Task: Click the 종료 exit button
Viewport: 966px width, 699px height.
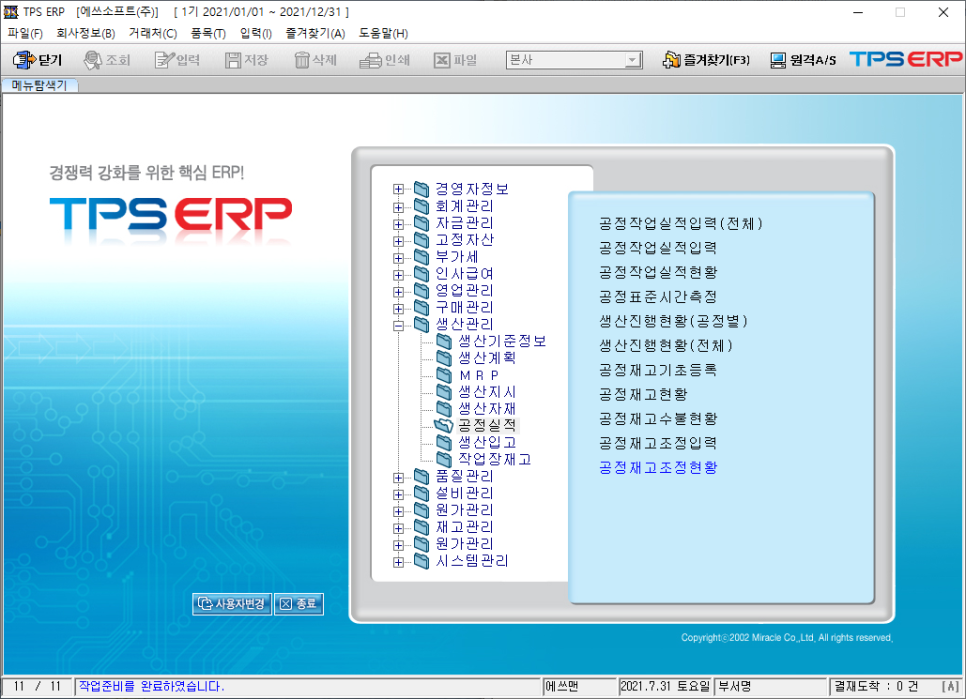Action: (299, 604)
